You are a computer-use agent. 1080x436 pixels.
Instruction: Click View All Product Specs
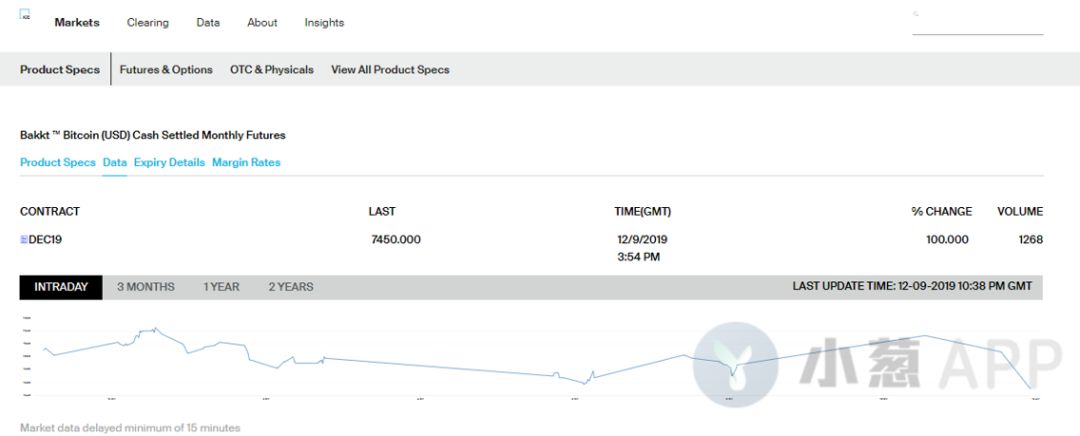[x=390, y=70]
